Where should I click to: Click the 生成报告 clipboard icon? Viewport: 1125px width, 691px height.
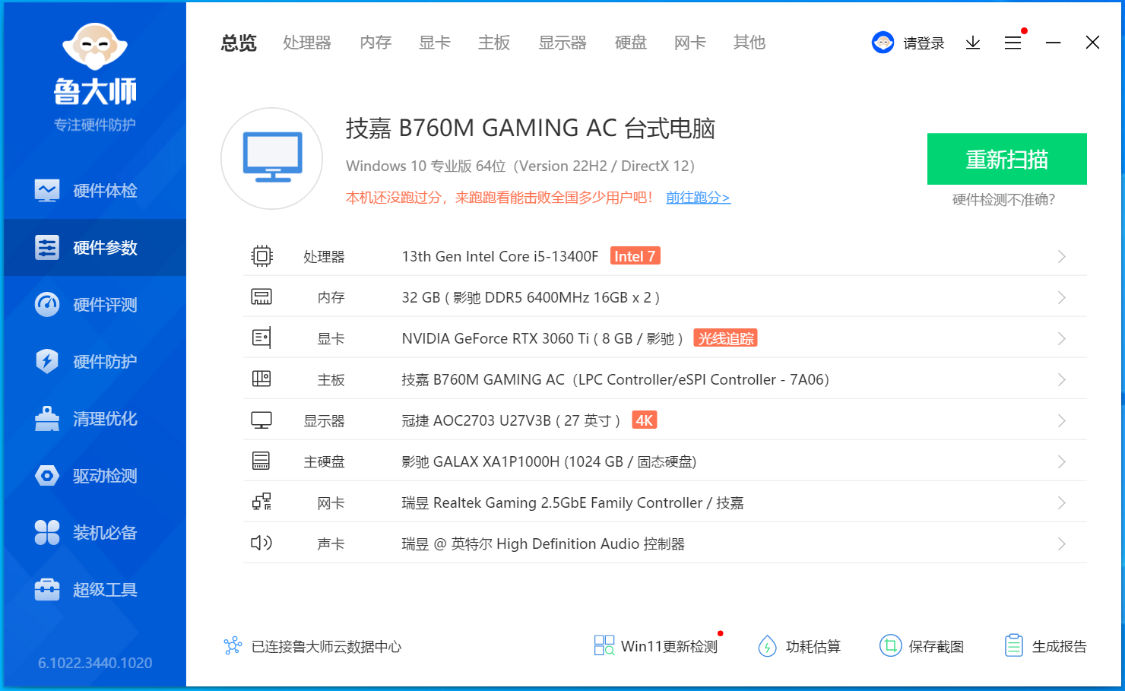tap(1013, 646)
